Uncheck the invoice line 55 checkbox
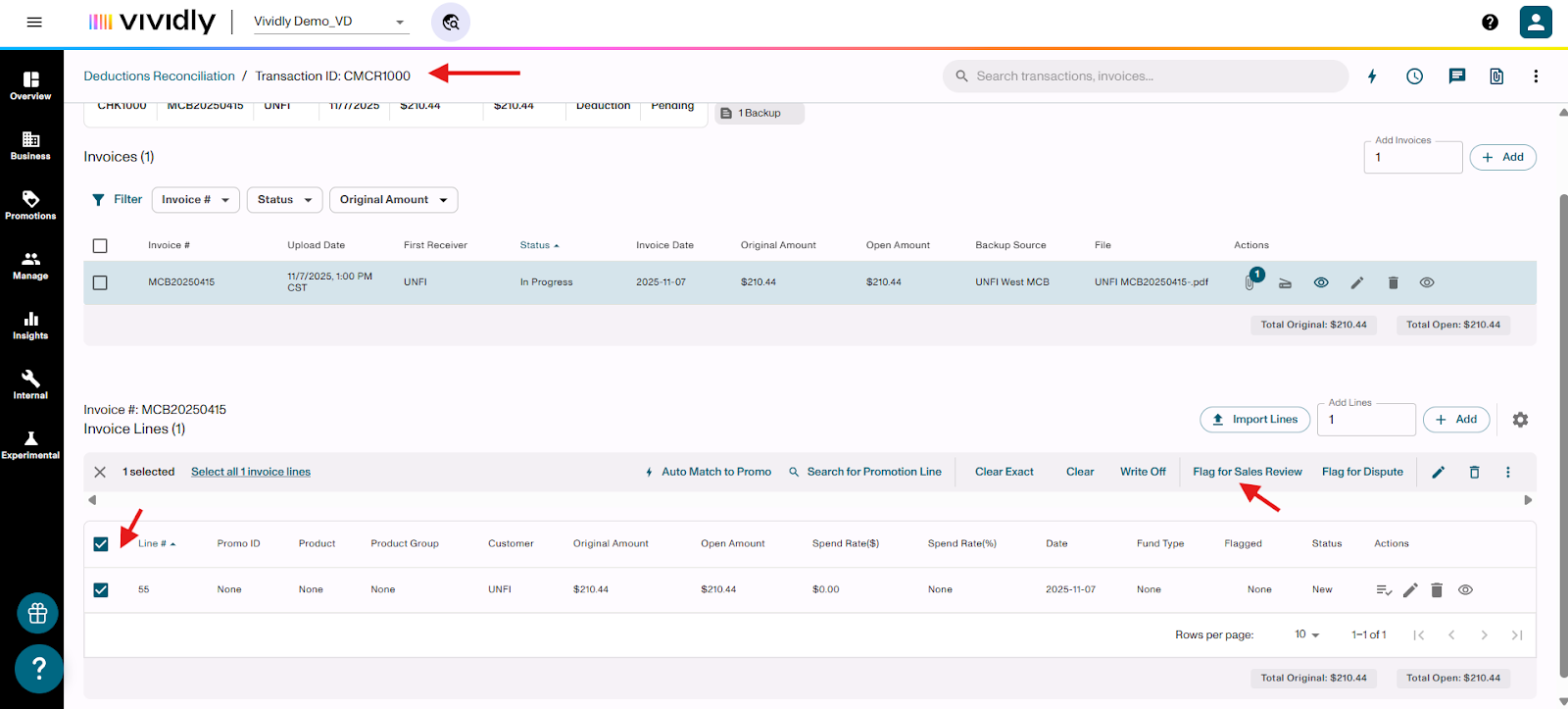 click(x=101, y=590)
